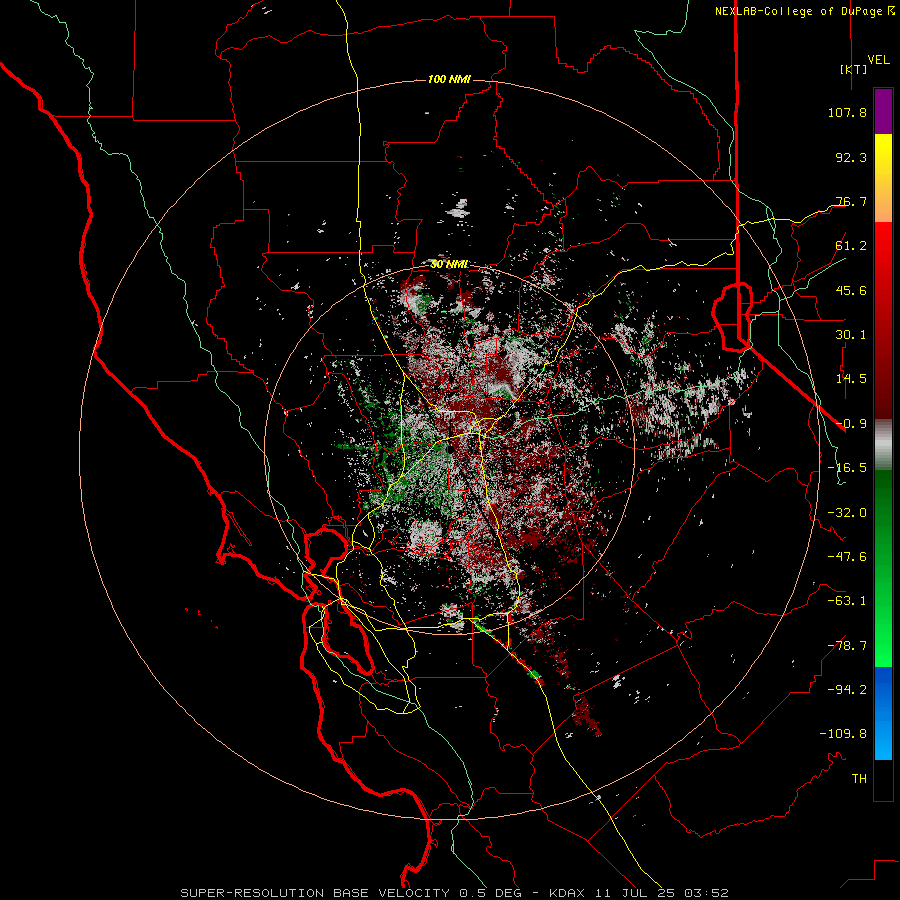The image size is (900, 900).
Task: Select the 107.8 legend value
Action: tap(847, 112)
